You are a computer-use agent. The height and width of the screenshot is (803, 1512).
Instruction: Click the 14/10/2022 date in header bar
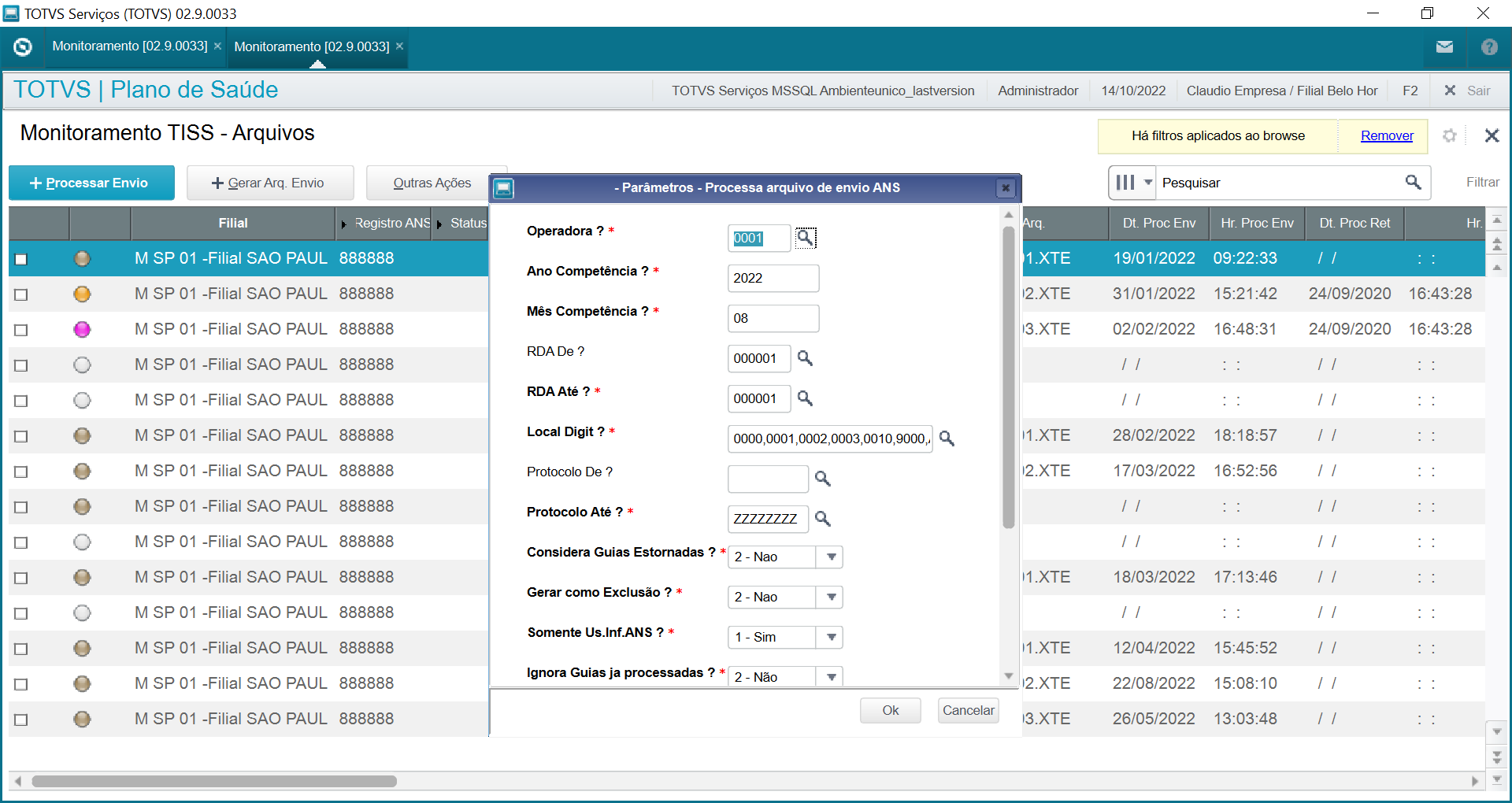pyautogui.click(x=1133, y=91)
